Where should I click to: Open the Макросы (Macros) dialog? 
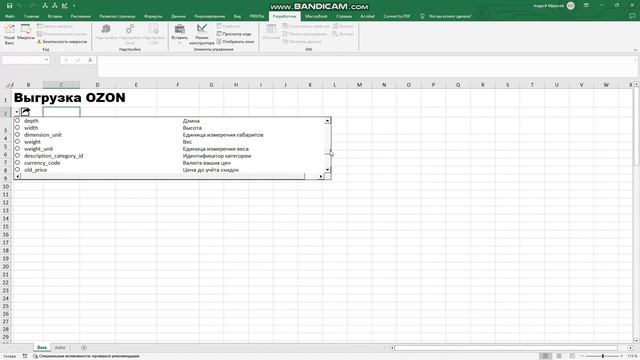click(x=26, y=33)
